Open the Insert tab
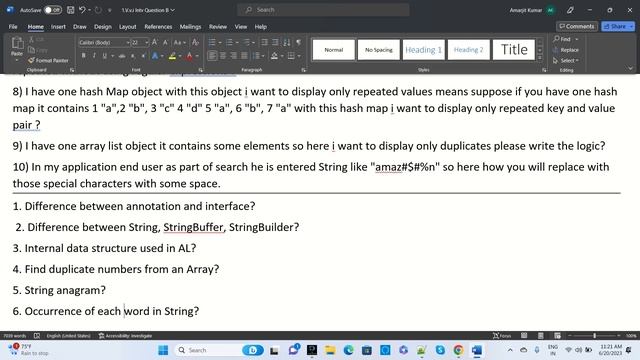This screenshot has width=640, height=360. pyautogui.click(x=58, y=27)
